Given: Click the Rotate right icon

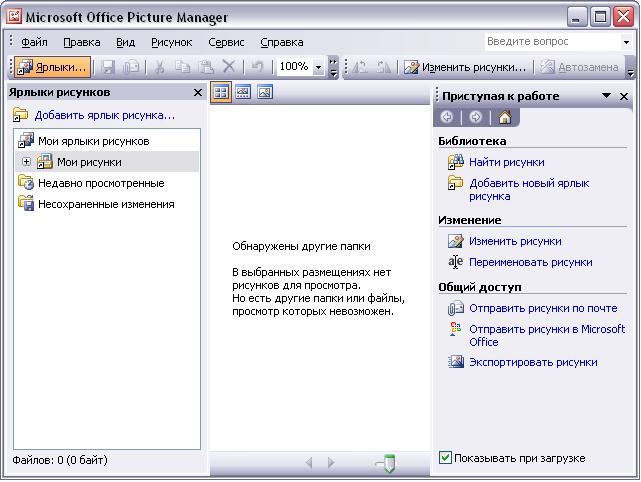Looking at the screenshot, I should click(383, 67).
